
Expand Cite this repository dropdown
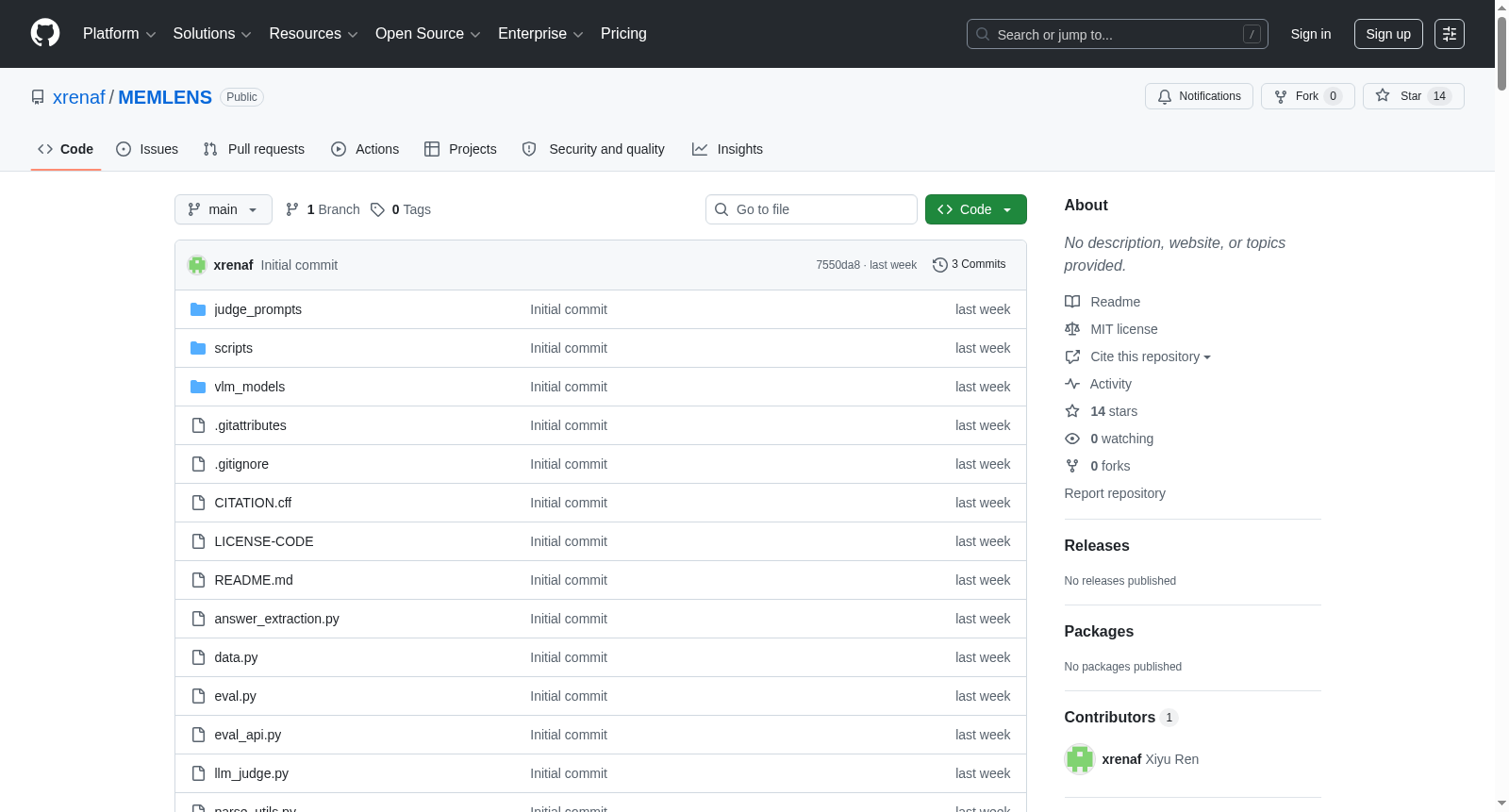[x=1151, y=356]
